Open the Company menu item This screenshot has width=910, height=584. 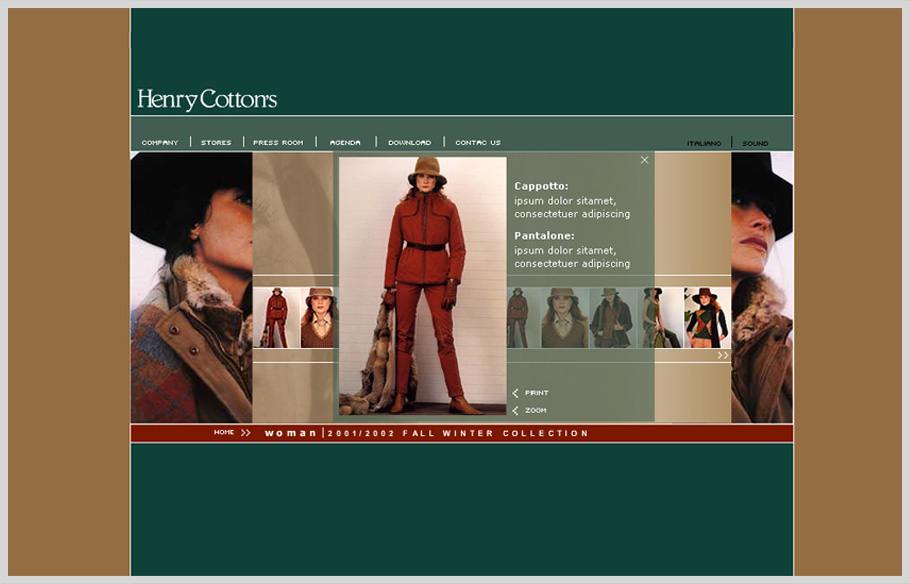pos(160,143)
